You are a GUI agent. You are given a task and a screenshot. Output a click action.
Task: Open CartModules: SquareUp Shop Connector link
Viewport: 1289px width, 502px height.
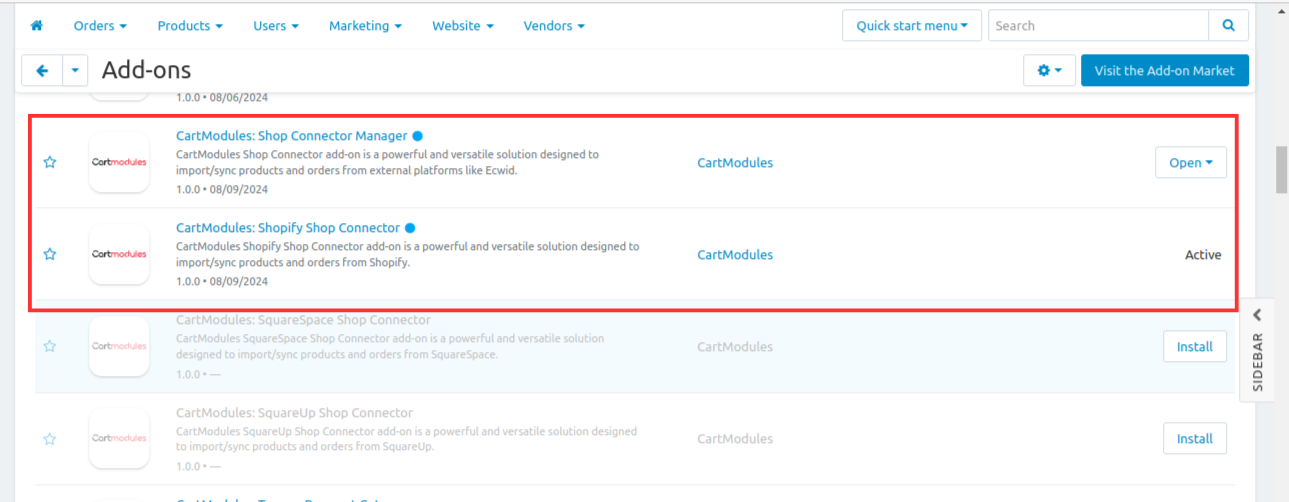coord(294,412)
